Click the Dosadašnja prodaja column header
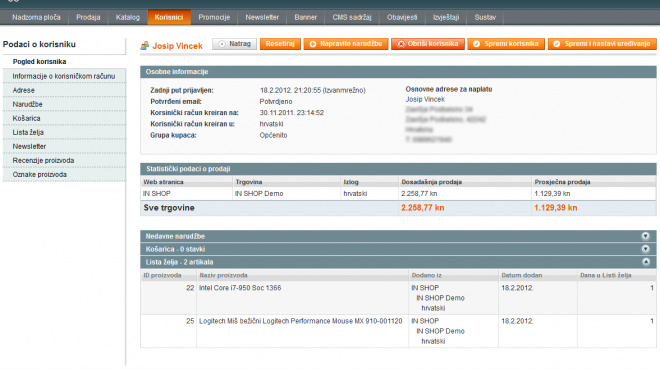The height and width of the screenshot is (370, 660). 465,182
